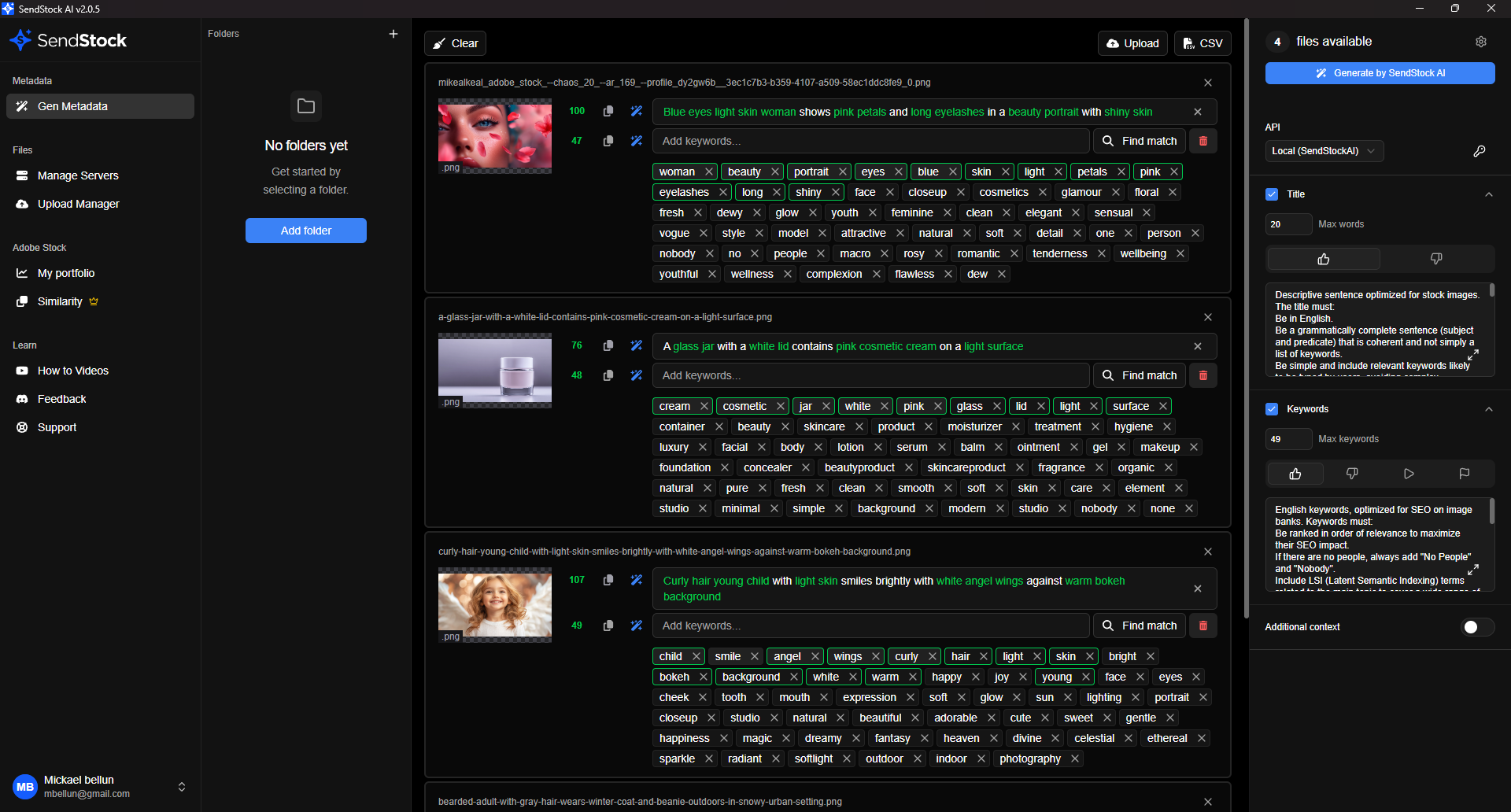Click the settings gear icon beside files available
Viewport: 1511px width, 812px height.
pyautogui.click(x=1480, y=42)
